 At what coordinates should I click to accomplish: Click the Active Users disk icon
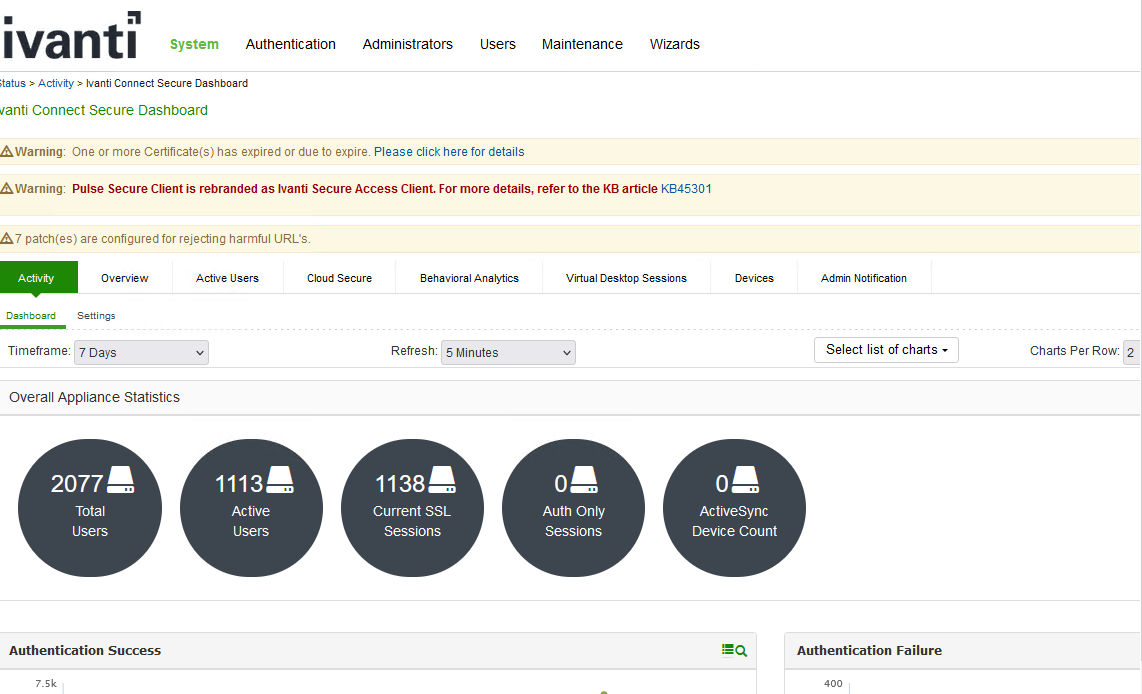pyautogui.click(x=280, y=481)
